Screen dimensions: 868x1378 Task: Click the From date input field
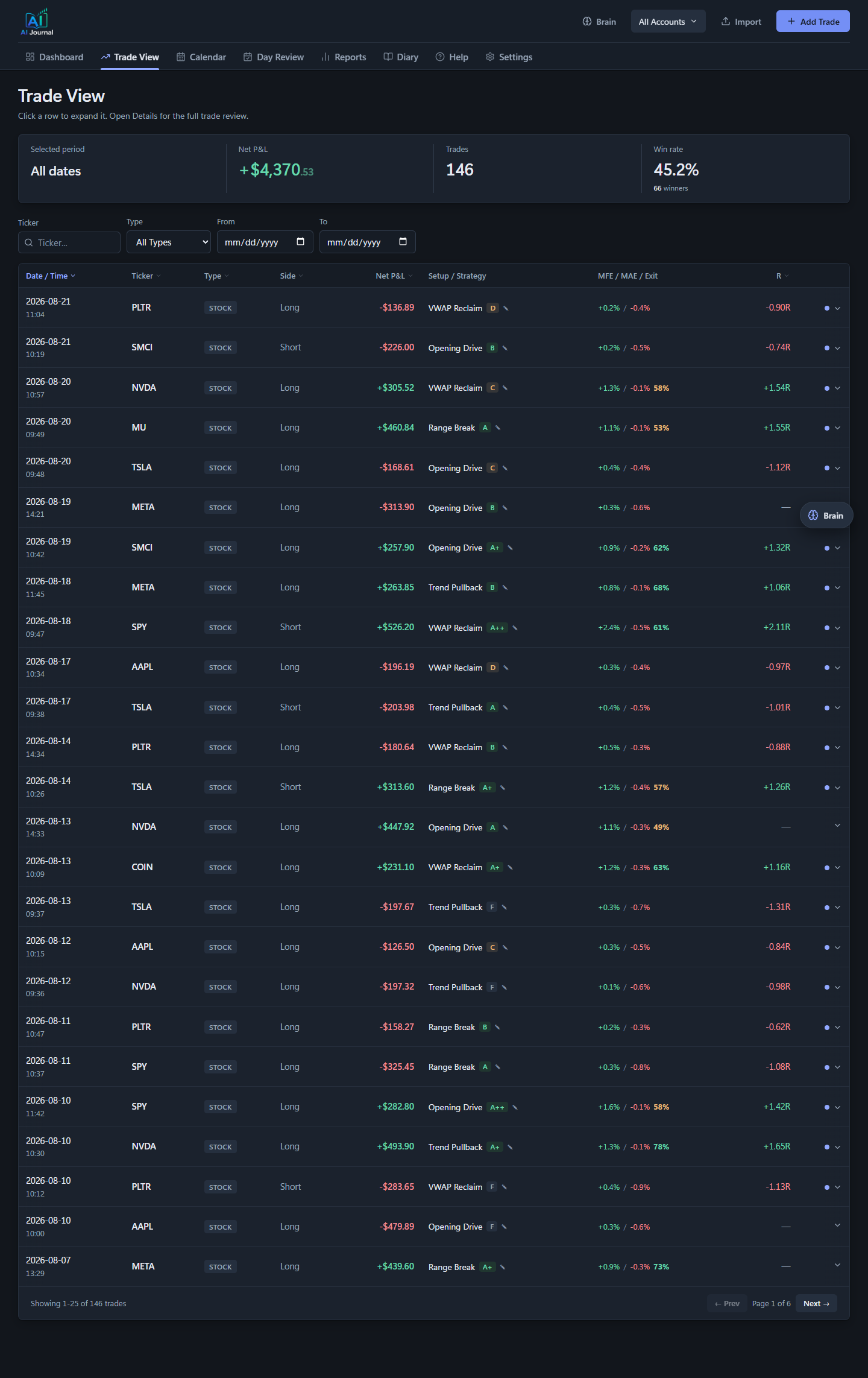pyautogui.click(x=265, y=242)
